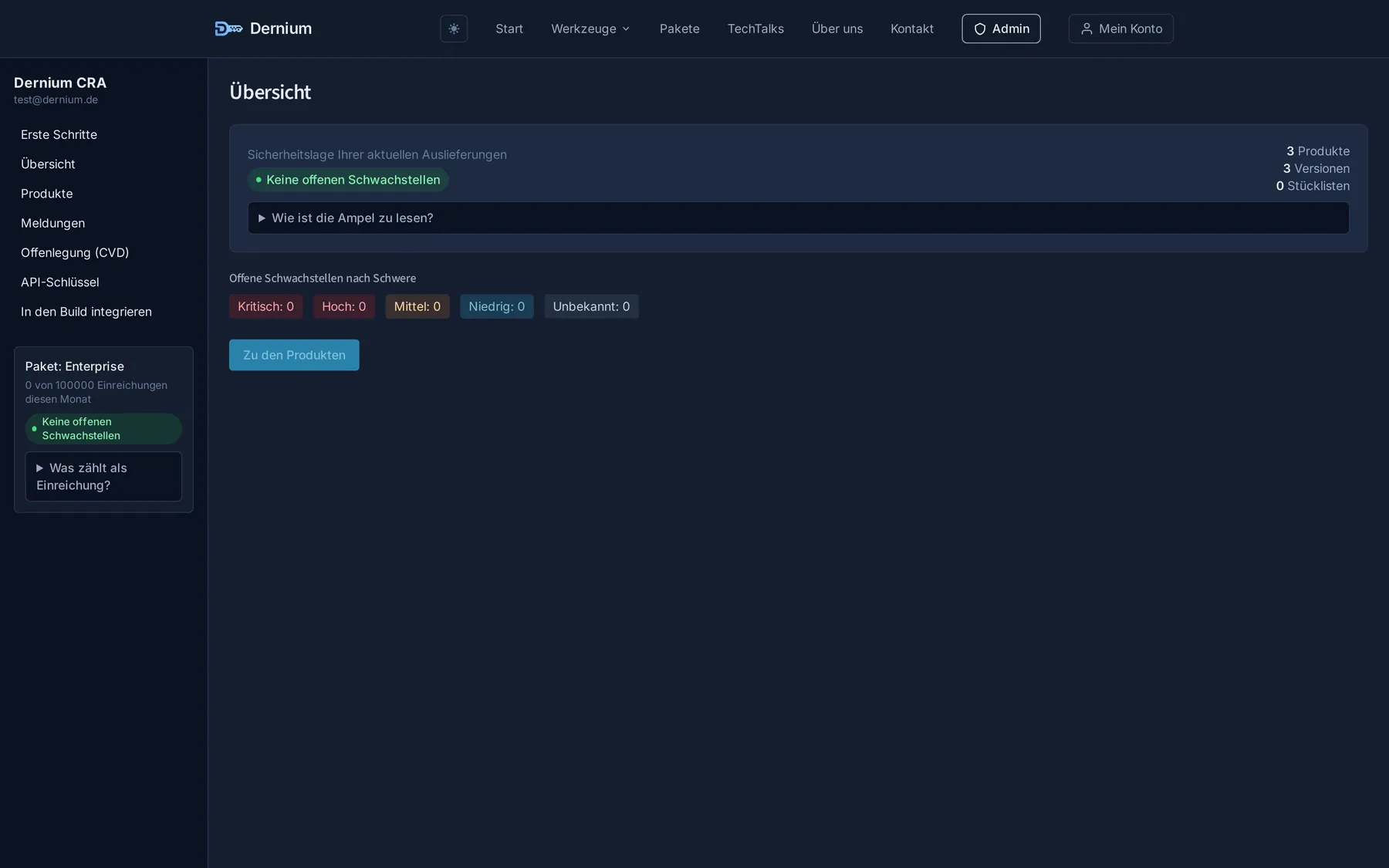Click the '0 Stücklisten' count
Image resolution: width=1389 pixels, height=868 pixels.
point(1313,186)
